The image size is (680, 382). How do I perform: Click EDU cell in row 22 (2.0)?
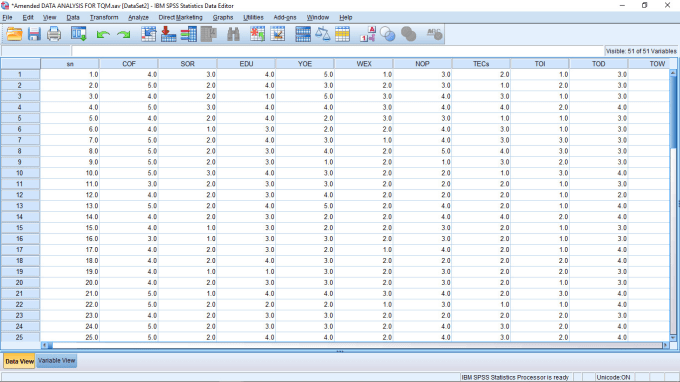[x=246, y=304]
